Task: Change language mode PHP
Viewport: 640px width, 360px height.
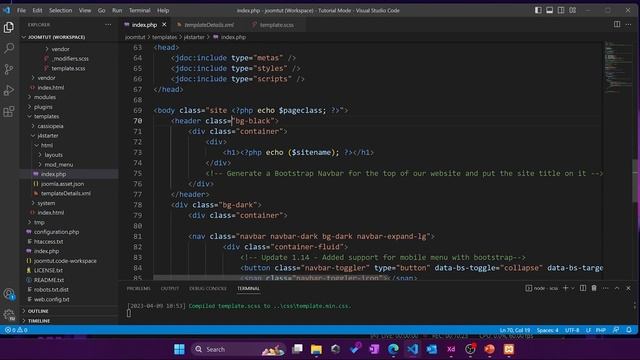Action: [600, 330]
